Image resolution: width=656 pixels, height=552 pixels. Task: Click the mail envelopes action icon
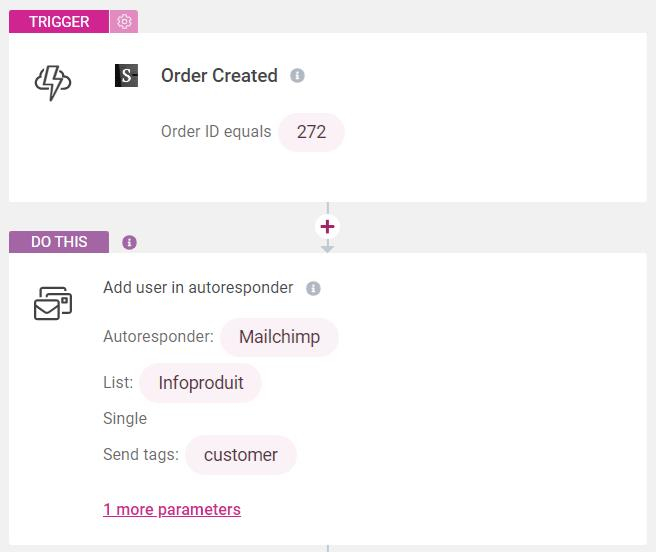(53, 303)
